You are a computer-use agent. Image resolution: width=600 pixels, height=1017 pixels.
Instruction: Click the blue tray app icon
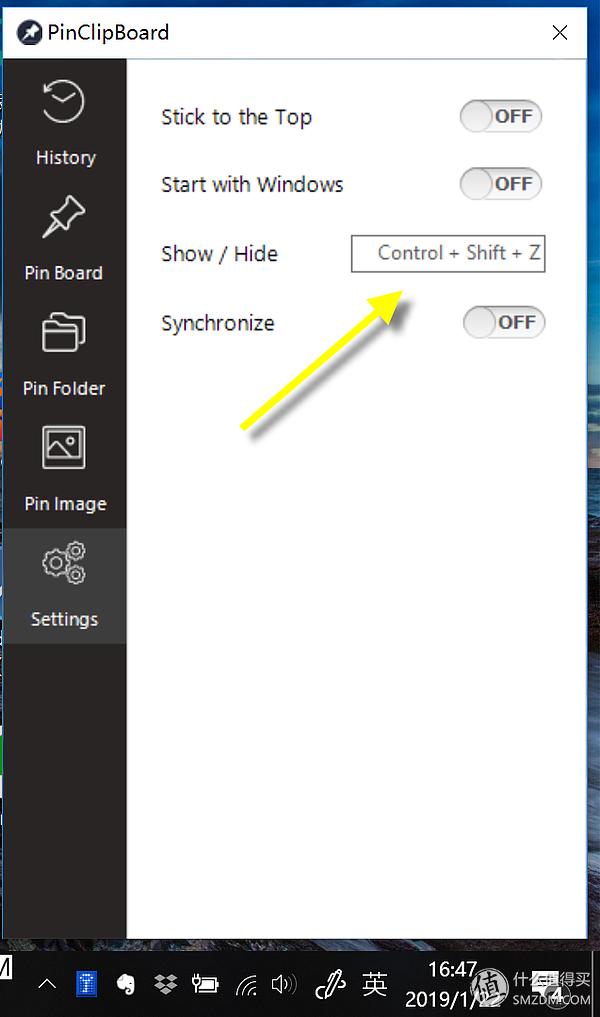pyautogui.click(x=87, y=985)
